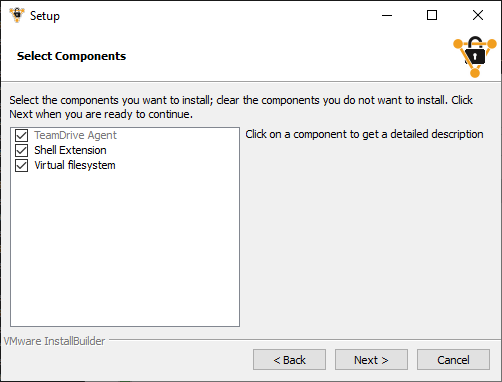Toggle the TeamDrive Agent checkbox
Screen dimensions: 502x382
(22, 135)
